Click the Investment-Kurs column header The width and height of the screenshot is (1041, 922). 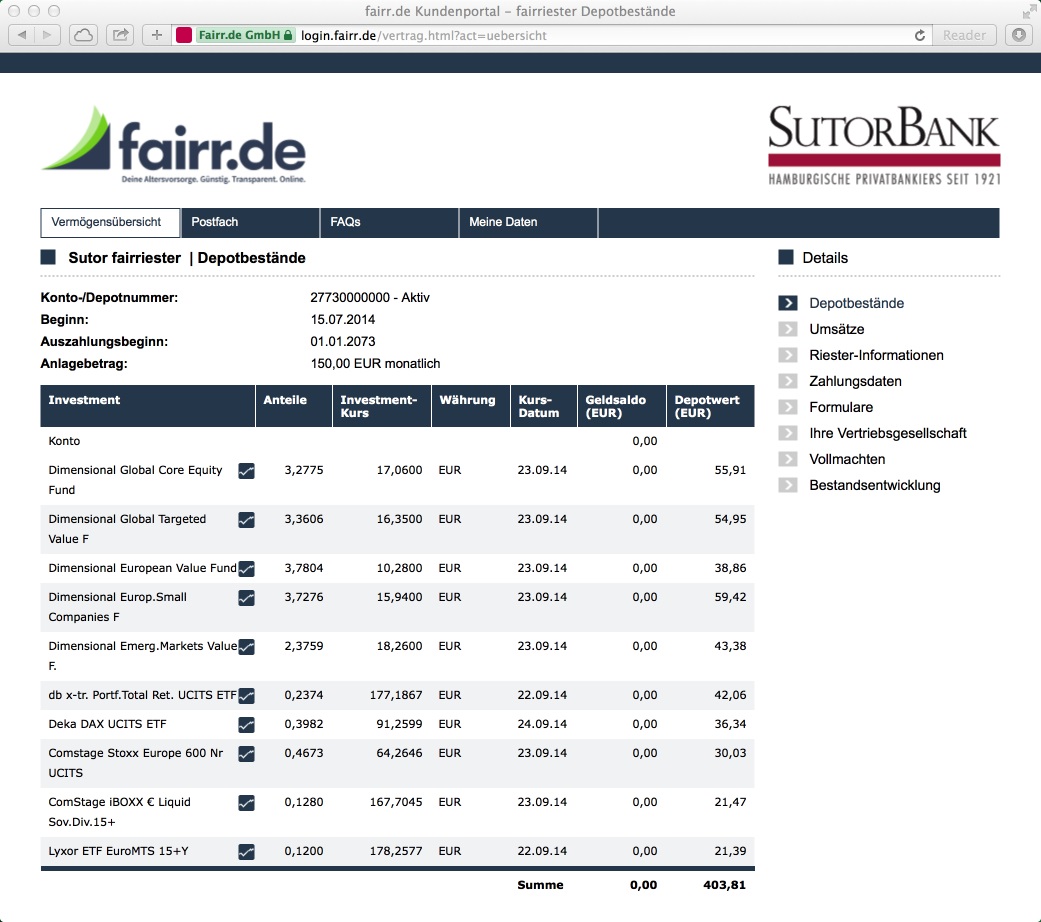(382, 406)
